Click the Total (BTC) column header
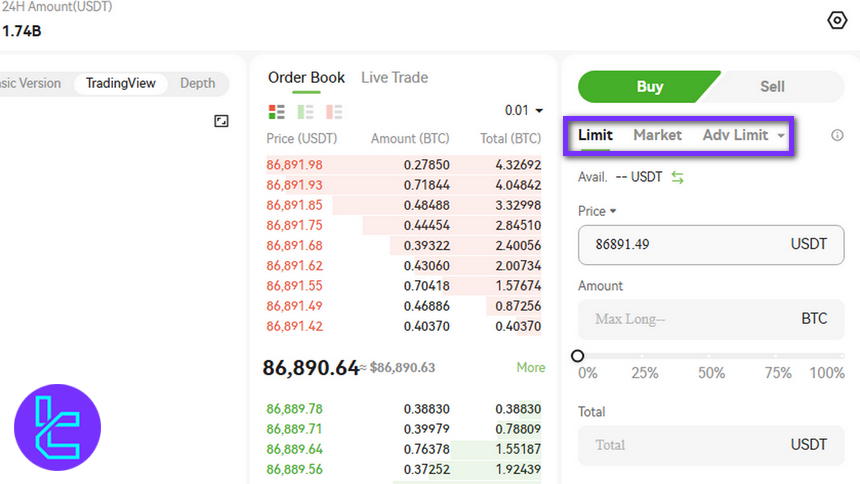 pyautogui.click(x=511, y=139)
